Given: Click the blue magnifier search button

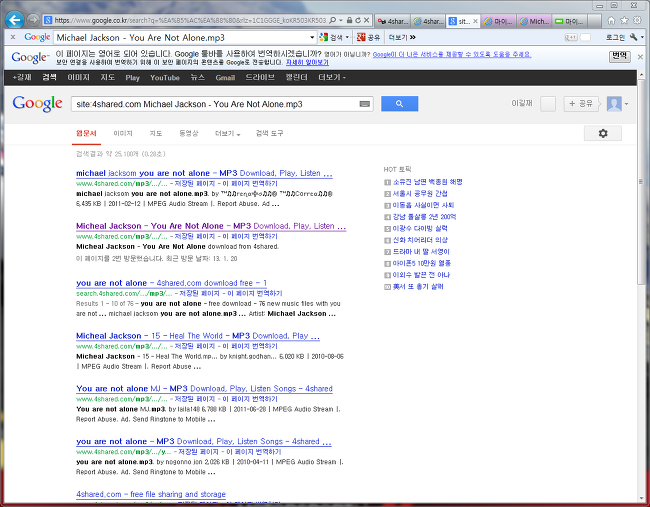Looking at the screenshot, I should tap(399, 104).
